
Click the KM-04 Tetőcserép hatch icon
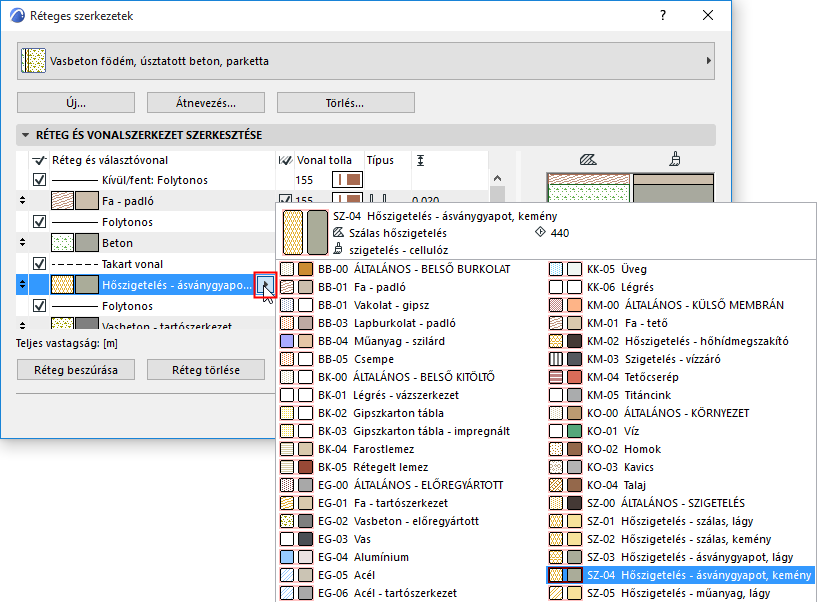(x=556, y=377)
